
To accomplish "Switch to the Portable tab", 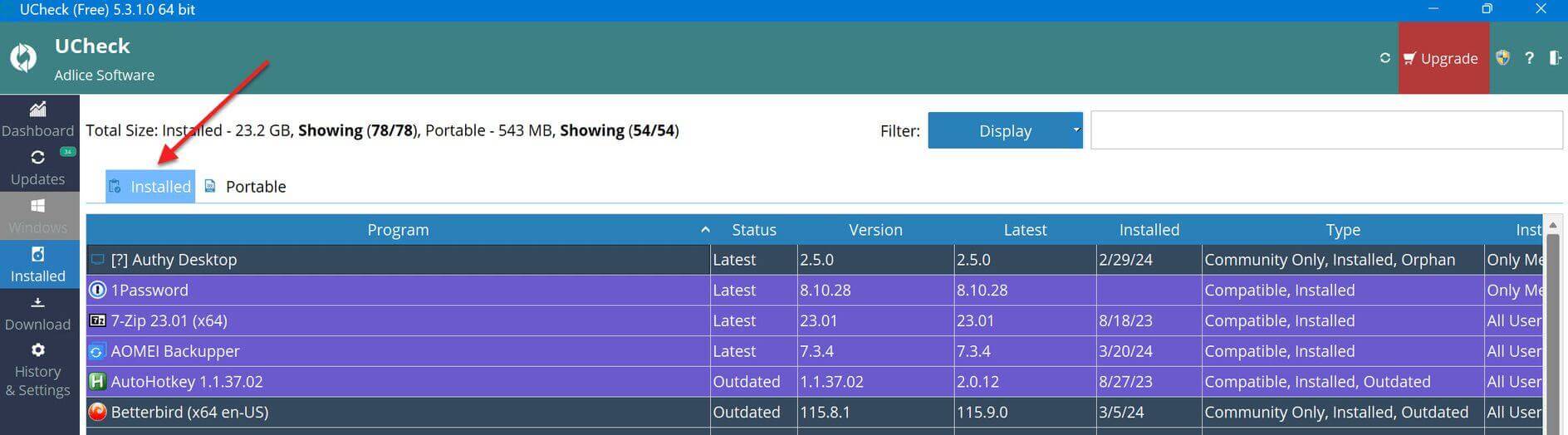I will click(x=245, y=186).
